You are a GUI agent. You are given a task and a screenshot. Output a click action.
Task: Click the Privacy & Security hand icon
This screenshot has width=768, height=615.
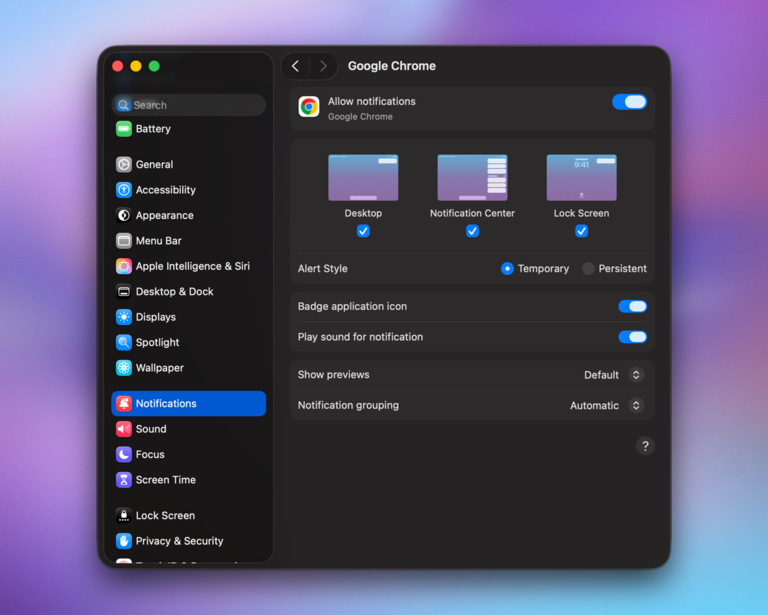(123, 541)
